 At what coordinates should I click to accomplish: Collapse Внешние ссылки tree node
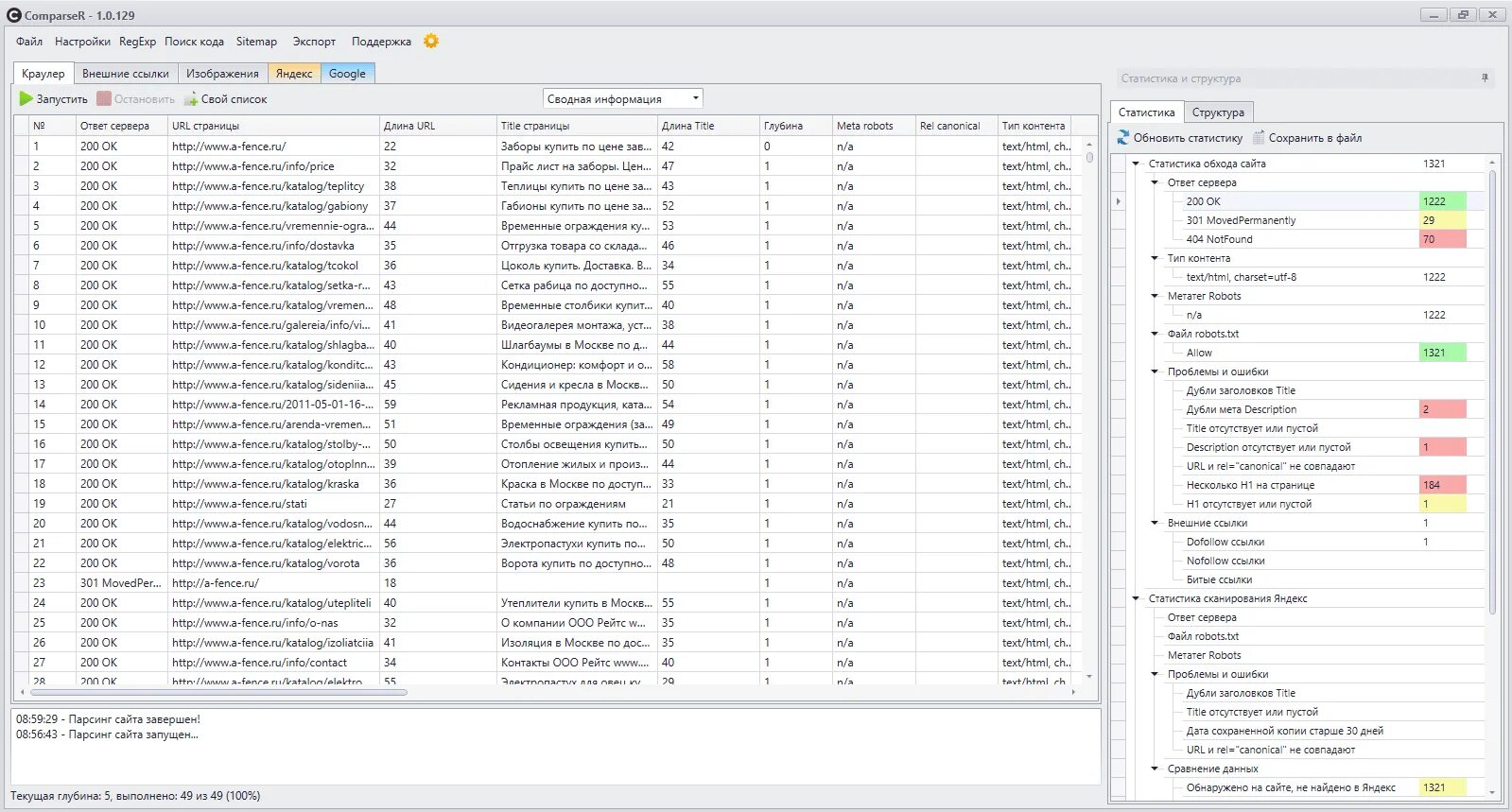click(x=1156, y=523)
